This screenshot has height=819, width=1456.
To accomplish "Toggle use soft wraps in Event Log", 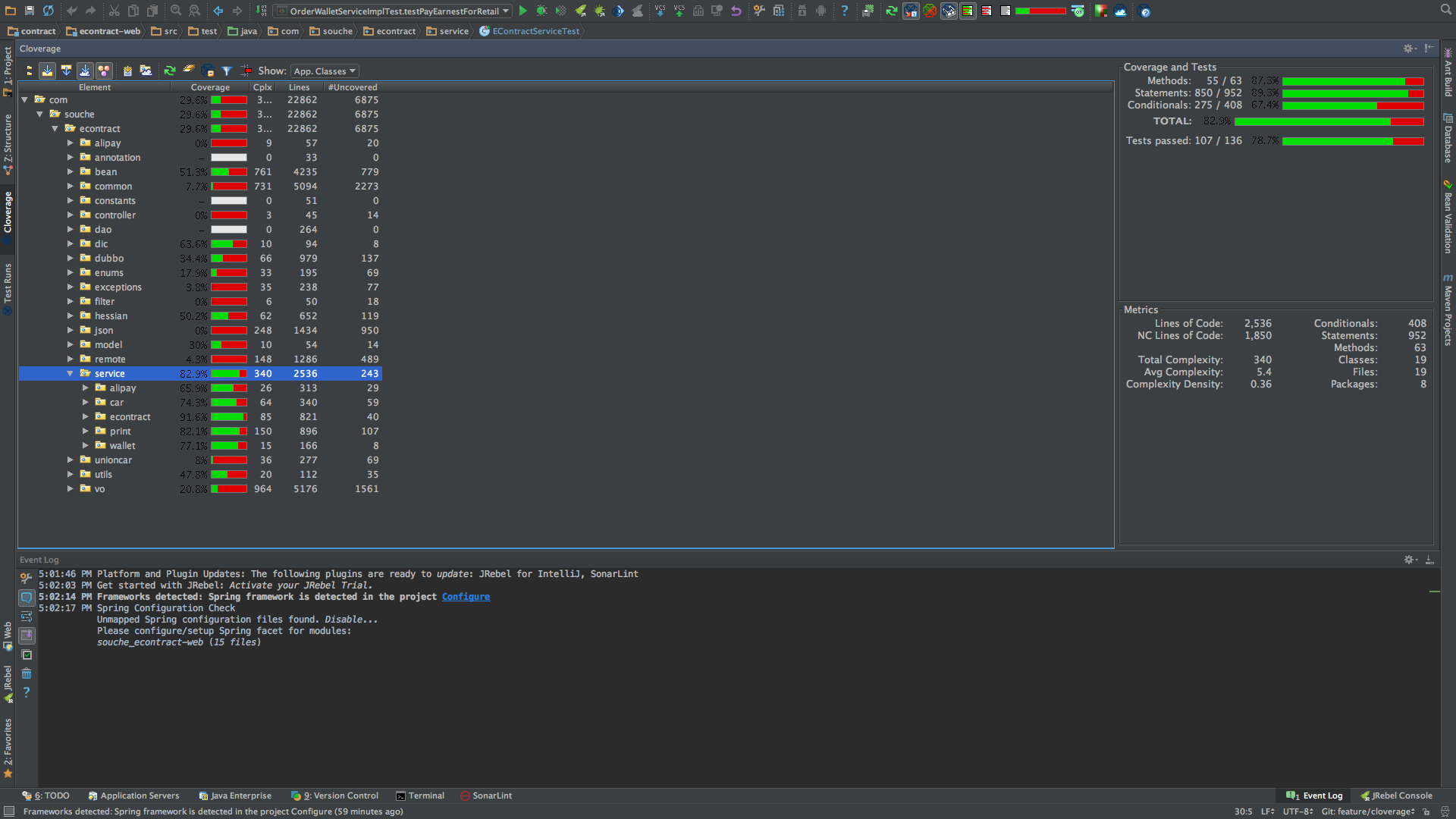I will pyautogui.click(x=27, y=617).
